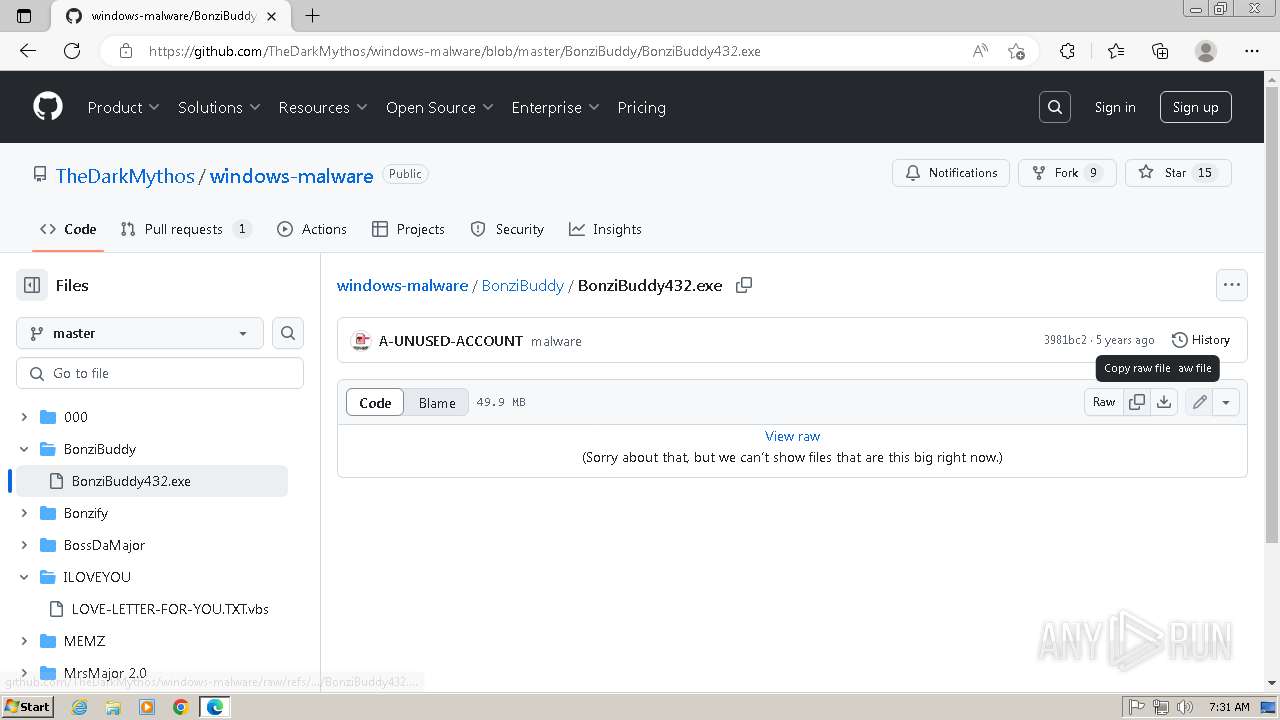Image resolution: width=1280 pixels, height=720 pixels.
Task: Open the master branch dropdown
Action: click(140, 333)
